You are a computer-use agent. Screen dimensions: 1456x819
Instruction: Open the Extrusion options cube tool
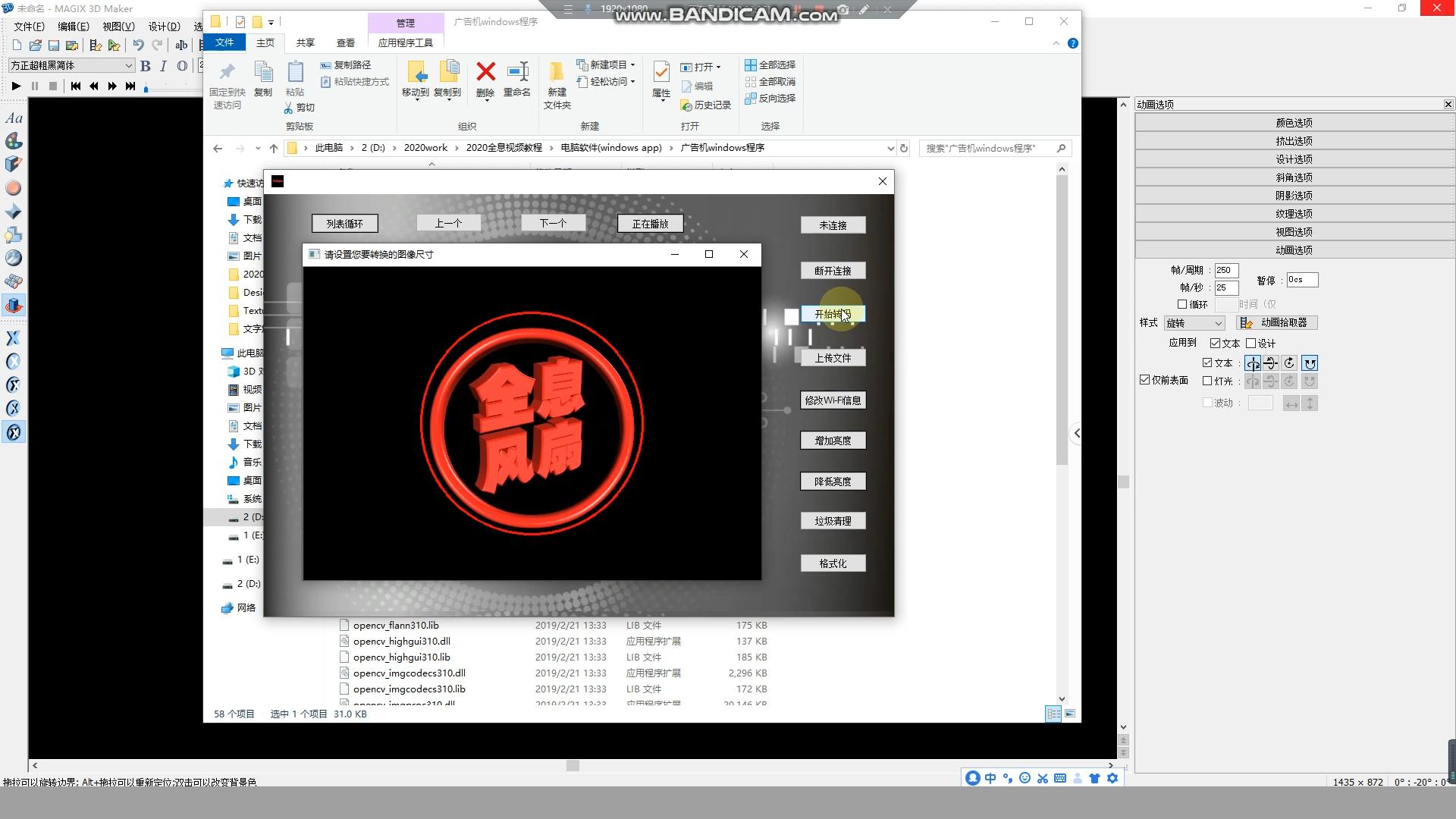tap(14, 165)
